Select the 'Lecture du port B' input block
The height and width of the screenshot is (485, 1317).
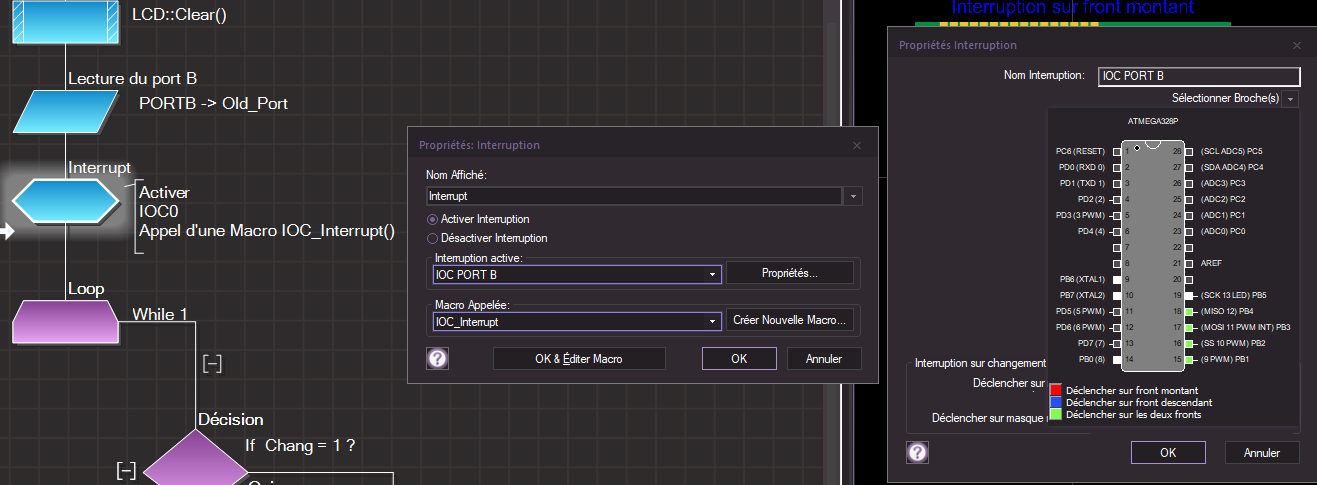(66, 111)
